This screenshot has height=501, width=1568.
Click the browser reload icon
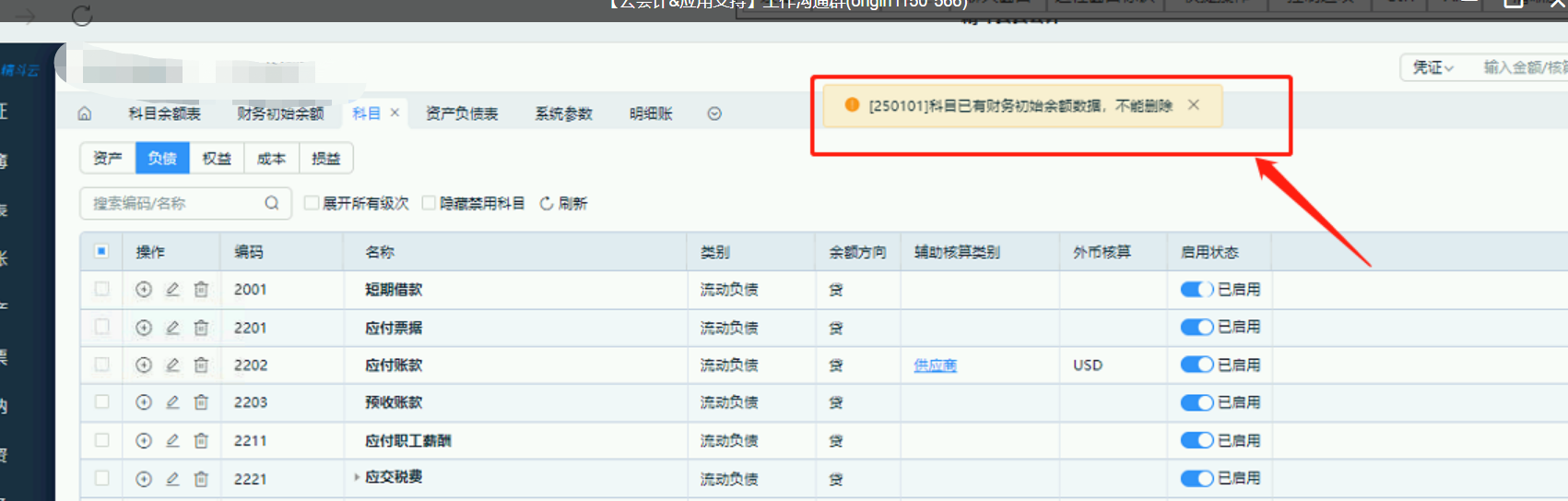tap(82, 16)
